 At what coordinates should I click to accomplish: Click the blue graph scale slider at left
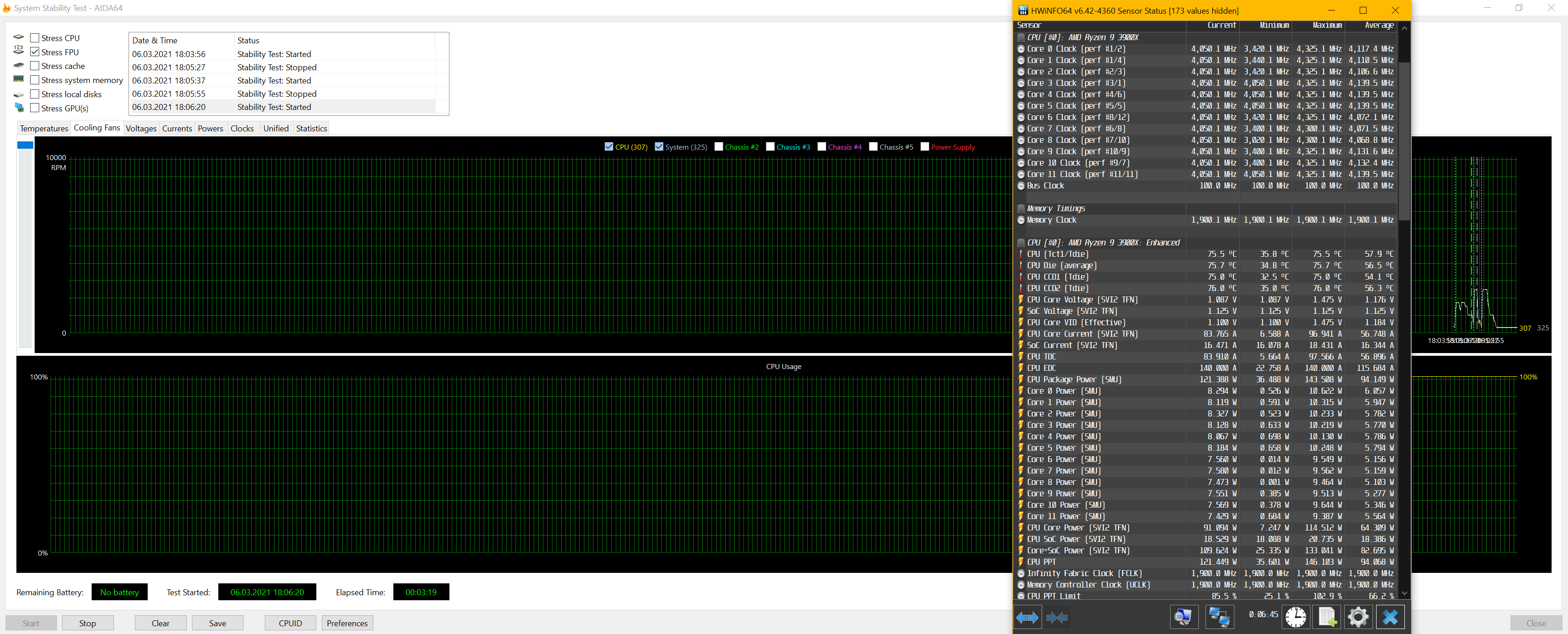pyautogui.click(x=25, y=145)
